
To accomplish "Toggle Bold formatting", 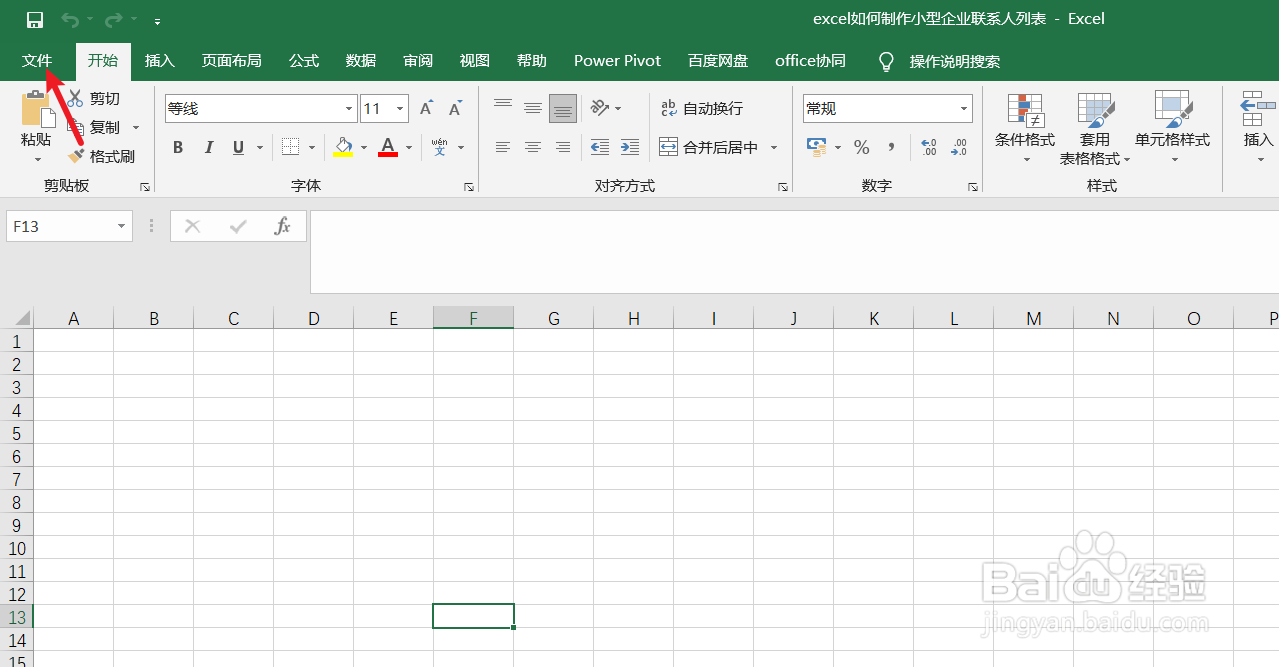I will click(178, 147).
